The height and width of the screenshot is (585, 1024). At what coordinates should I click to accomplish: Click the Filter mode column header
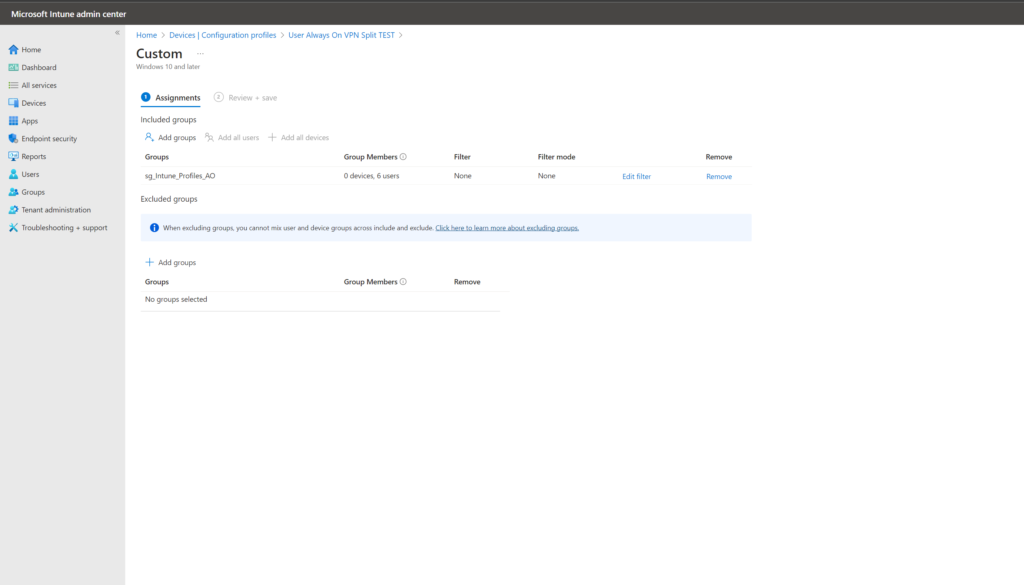(556, 157)
